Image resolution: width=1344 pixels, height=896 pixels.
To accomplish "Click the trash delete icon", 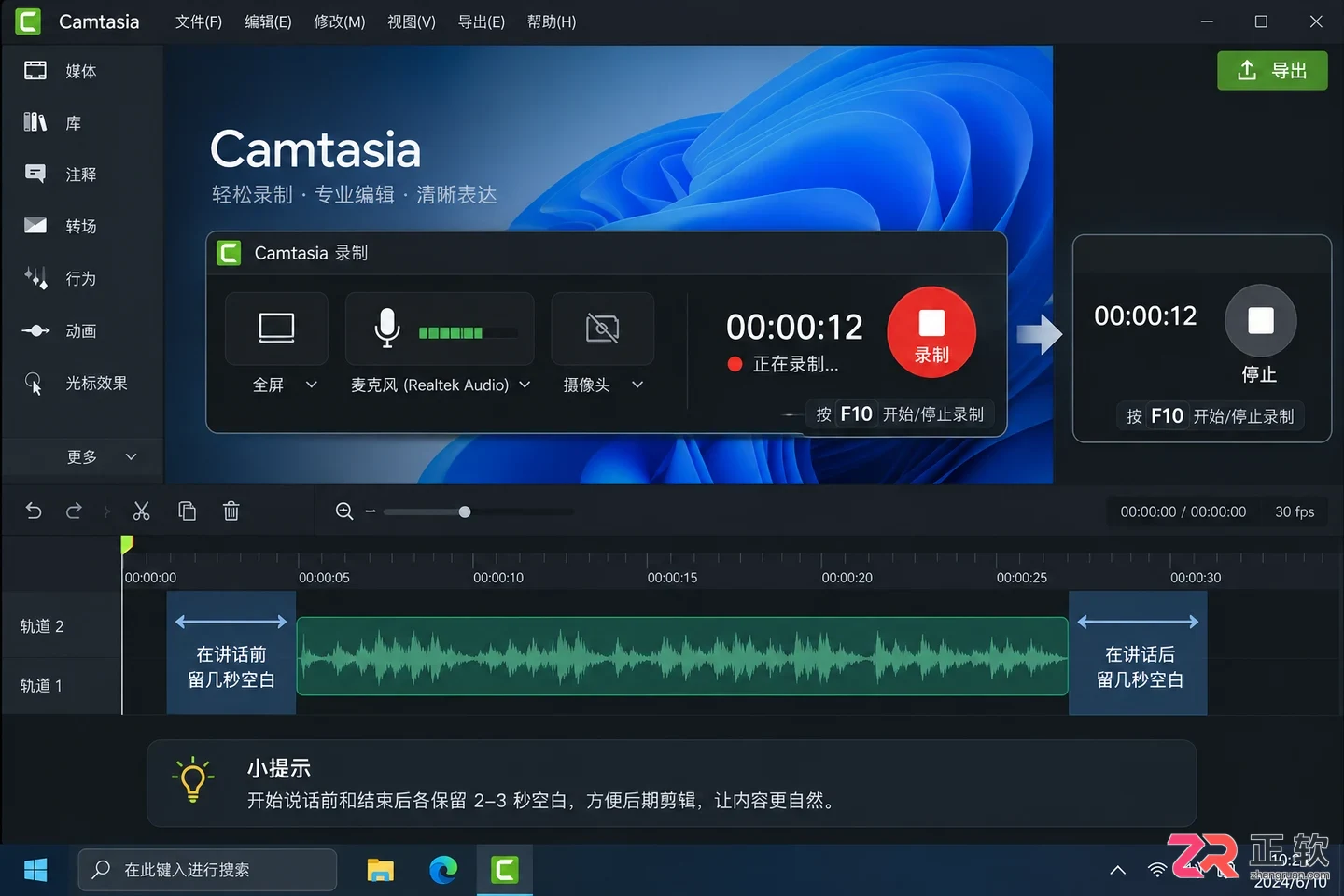I will tap(231, 511).
